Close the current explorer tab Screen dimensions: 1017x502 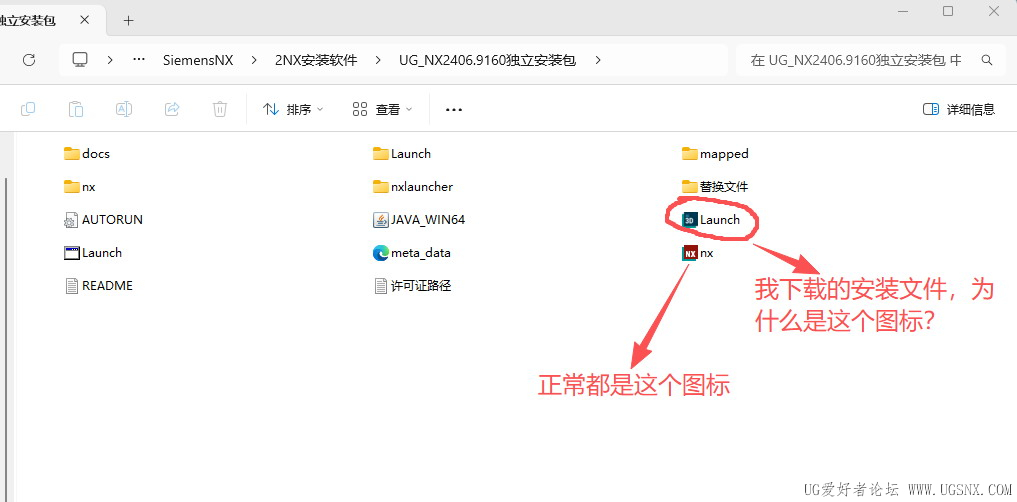84,20
